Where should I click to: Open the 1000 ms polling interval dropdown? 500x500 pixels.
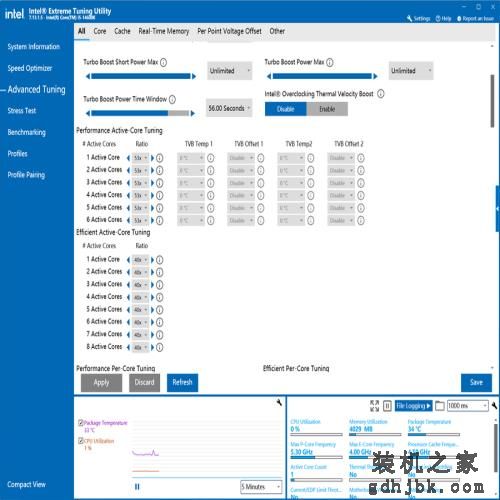pos(467,406)
